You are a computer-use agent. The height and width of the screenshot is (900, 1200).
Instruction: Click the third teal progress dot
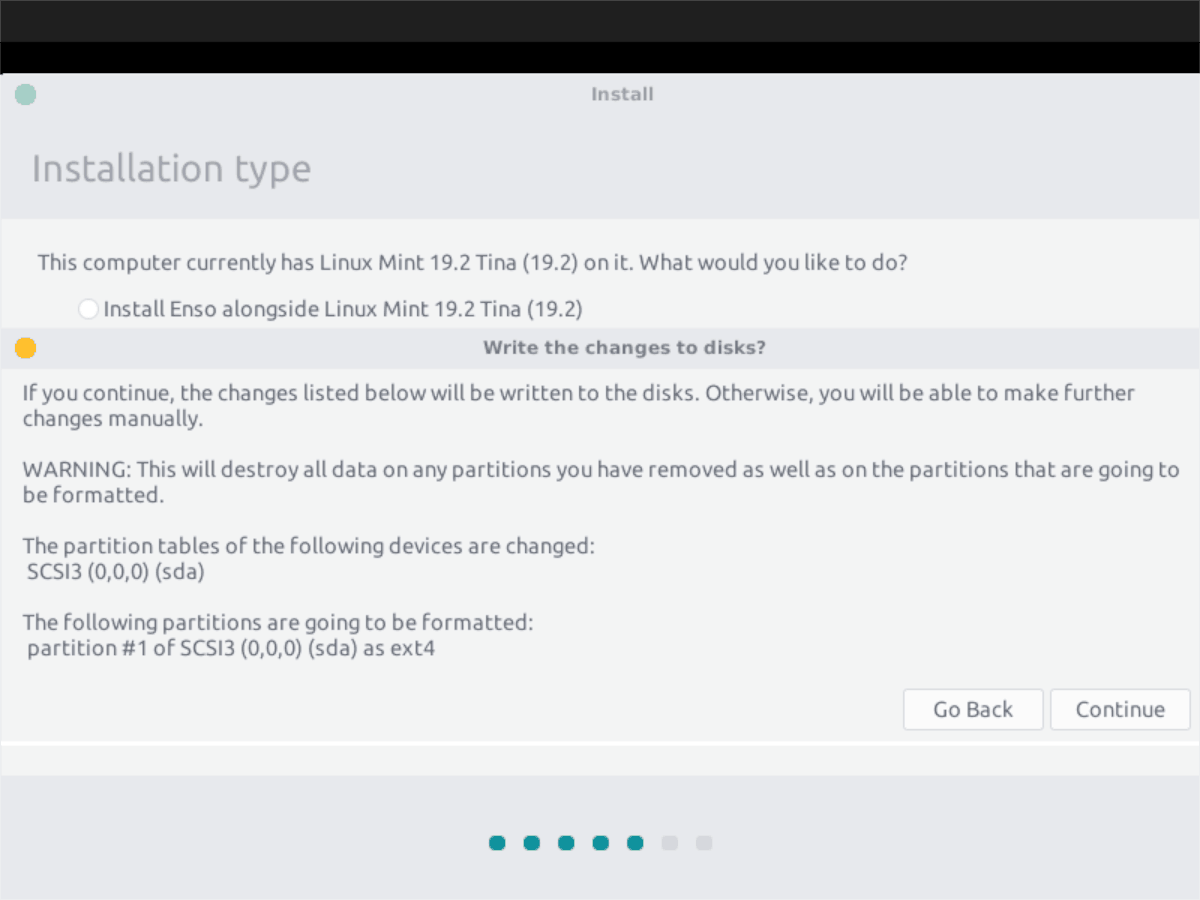pyautogui.click(x=566, y=843)
